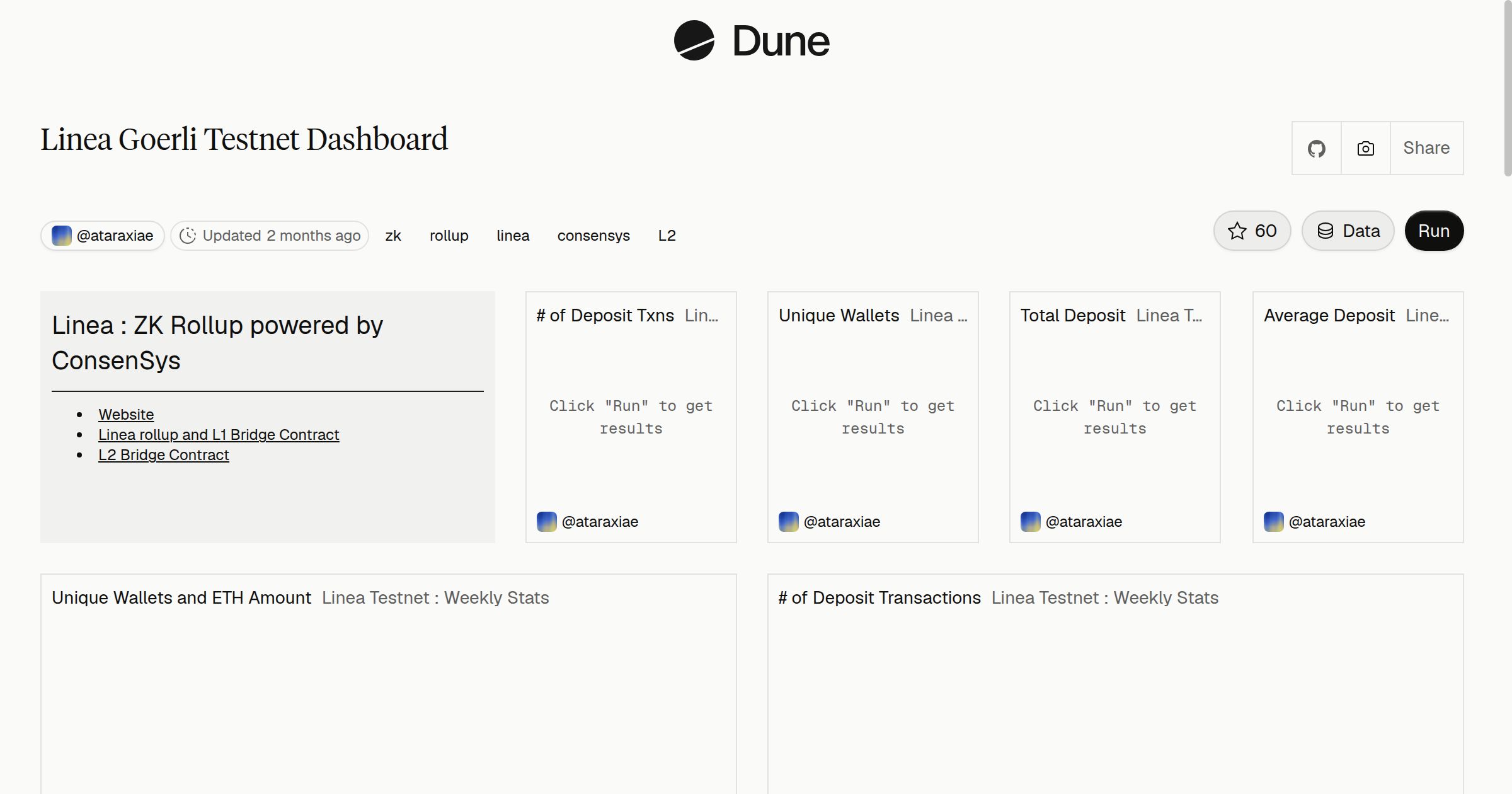Select the consensys tag
The height and width of the screenshot is (794, 1512).
point(593,236)
